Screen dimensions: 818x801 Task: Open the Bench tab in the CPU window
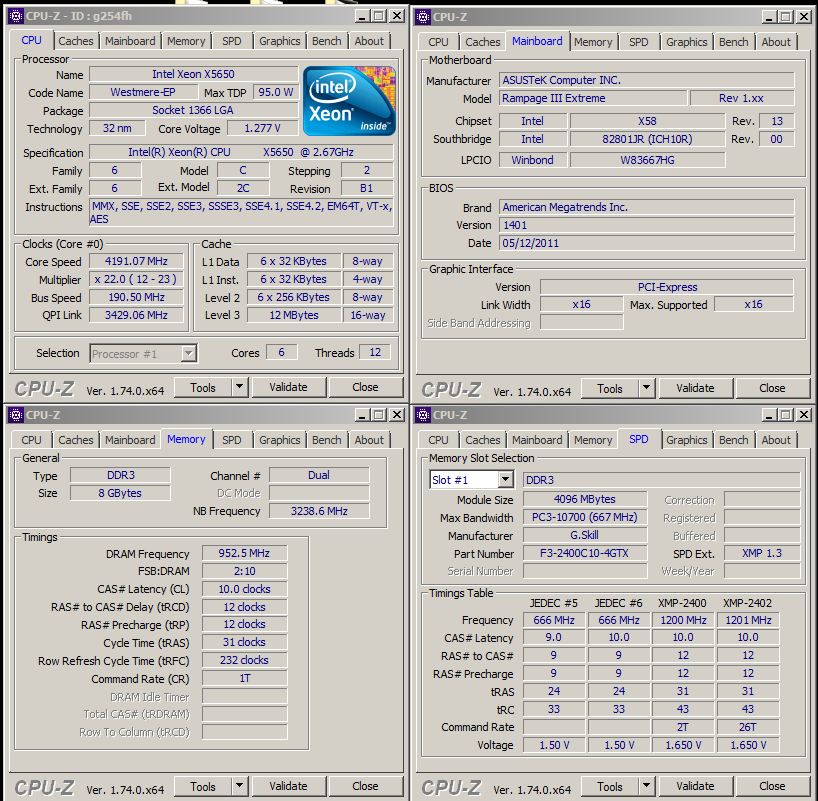click(327, 41)
